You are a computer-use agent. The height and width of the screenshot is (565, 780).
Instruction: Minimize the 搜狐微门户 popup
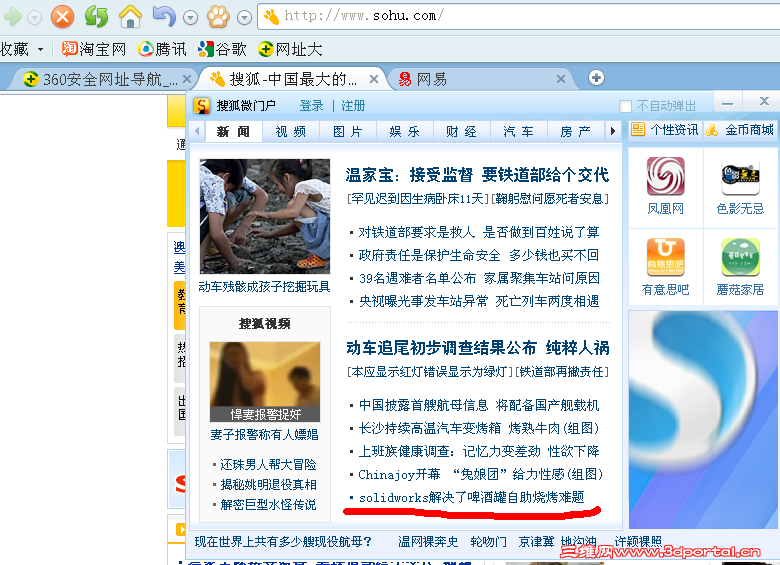coord(728,103)
